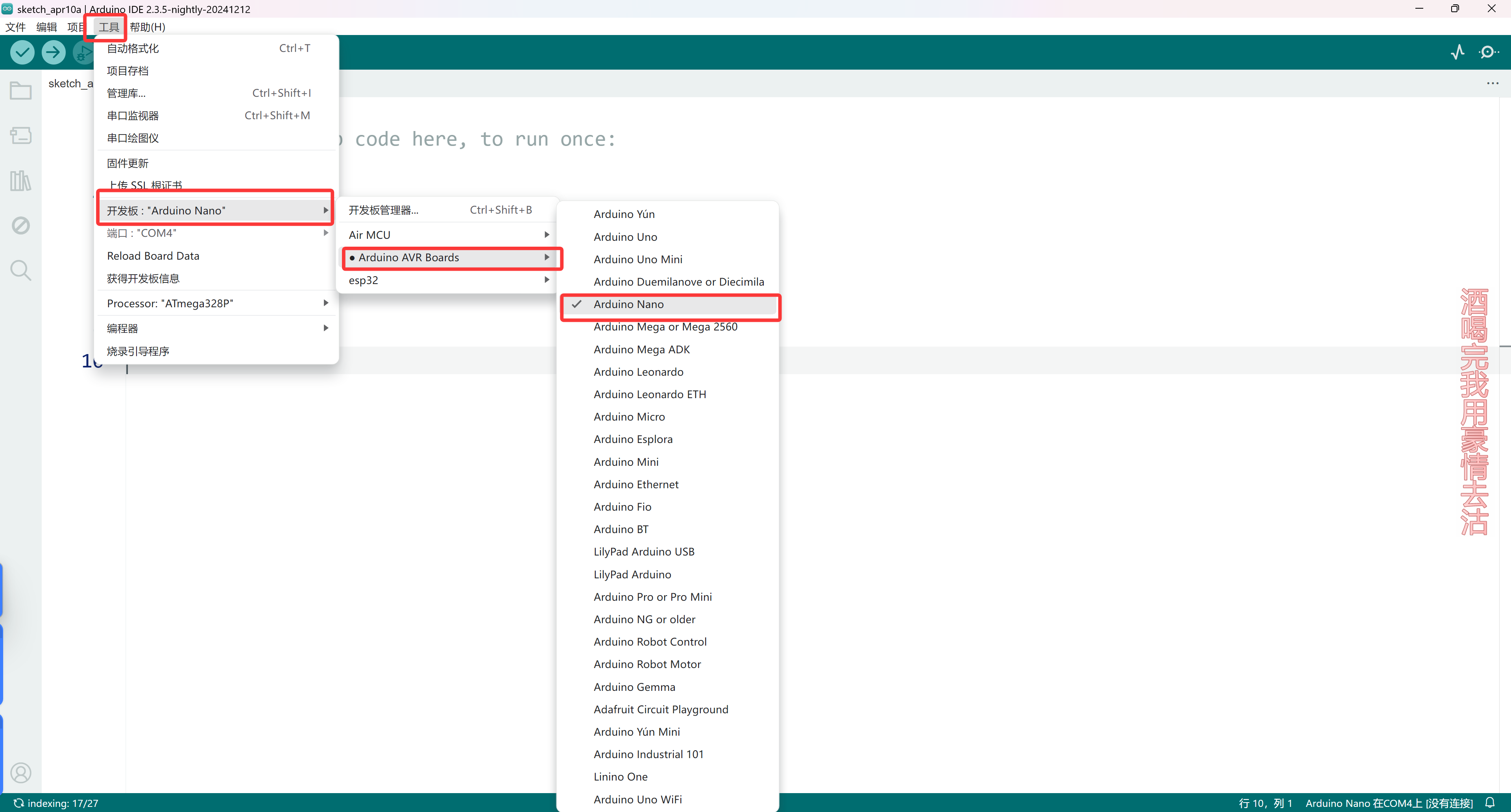Select 自动格式化 menu entry
Screen dimensions: 1511x812
(x=133, y=49)
